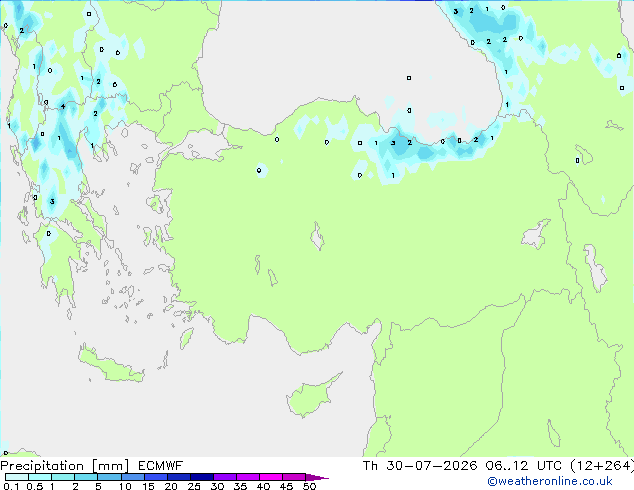Click the island of Crete on map
634x490 pixels.
(x=111, y=365)
